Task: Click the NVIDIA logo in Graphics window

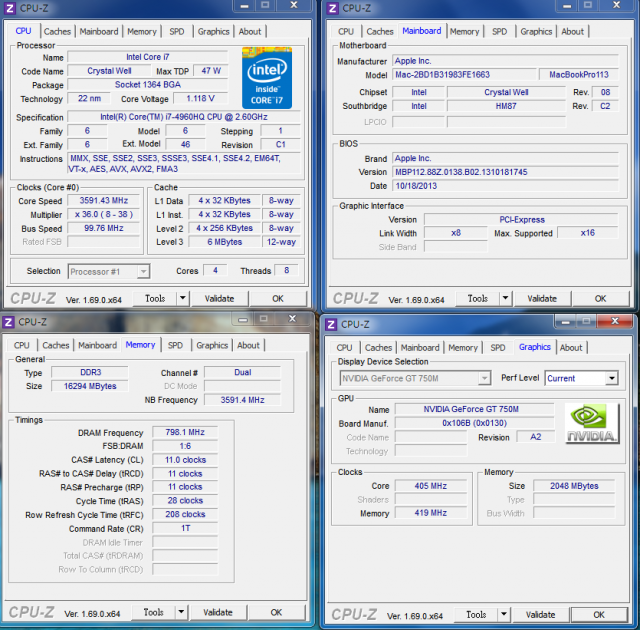Action: pyautogui.click(x=592, y=423)
